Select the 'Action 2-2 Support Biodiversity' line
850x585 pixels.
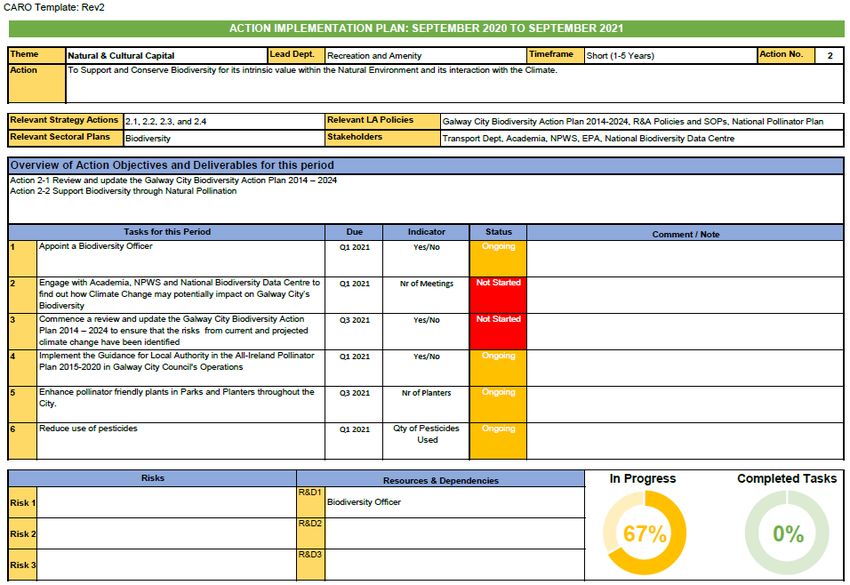tap(123, 191)
